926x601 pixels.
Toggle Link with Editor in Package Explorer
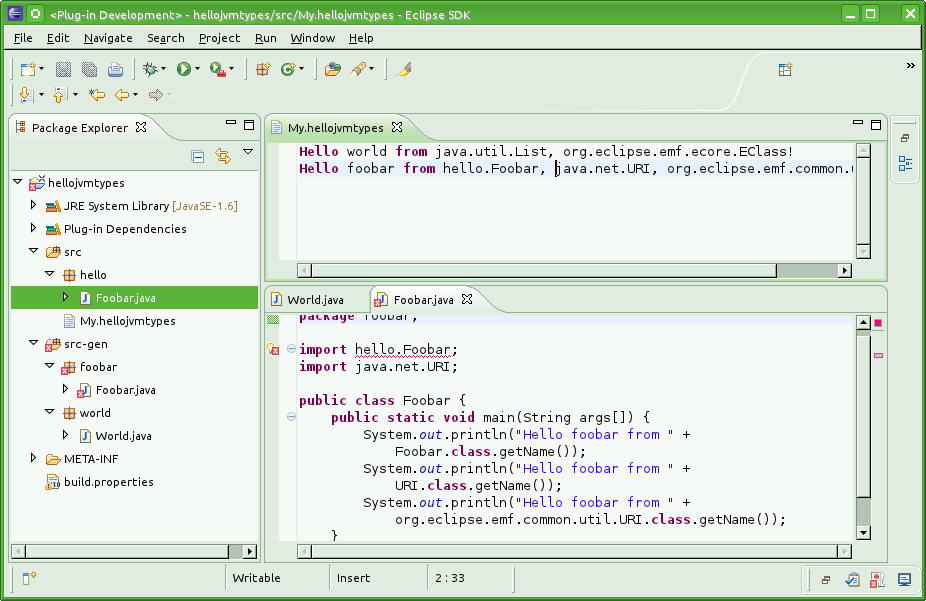[x=223, y=156]
